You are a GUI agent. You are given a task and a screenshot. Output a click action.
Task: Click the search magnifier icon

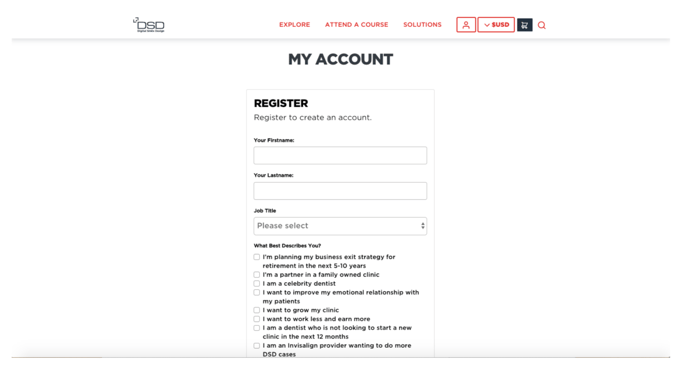542,25
